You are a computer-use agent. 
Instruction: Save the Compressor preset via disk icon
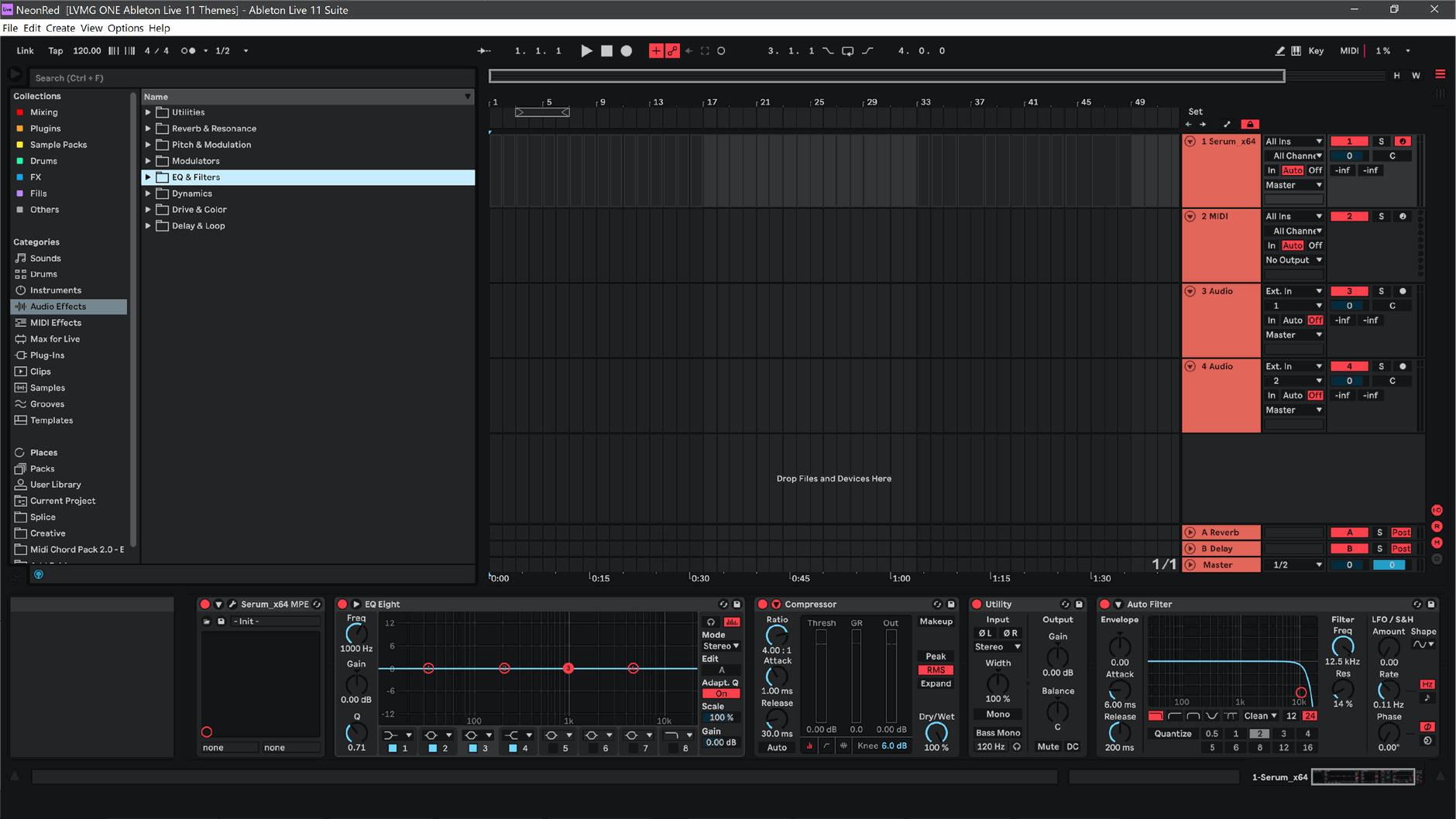951,605
